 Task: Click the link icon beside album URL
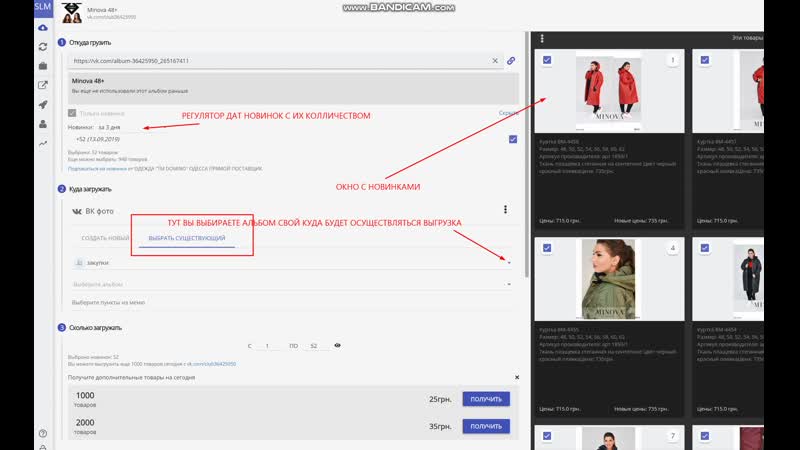(511, 61)
